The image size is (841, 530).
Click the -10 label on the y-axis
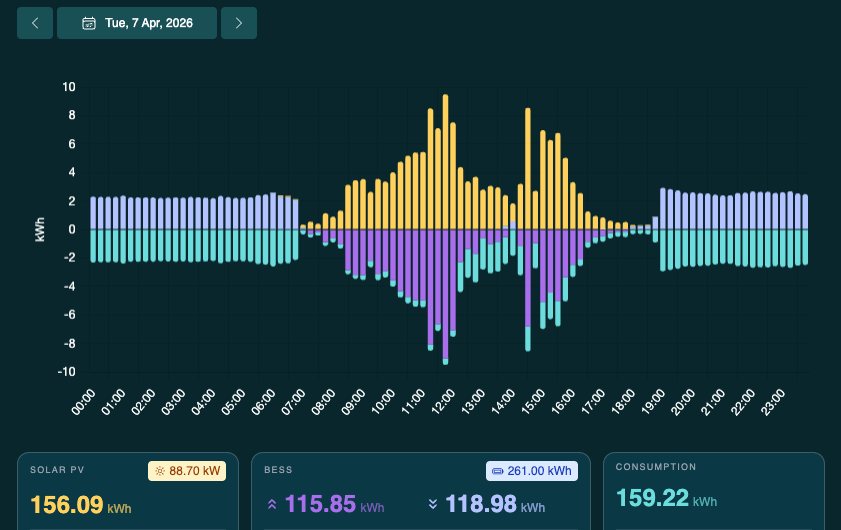[67, 372]
